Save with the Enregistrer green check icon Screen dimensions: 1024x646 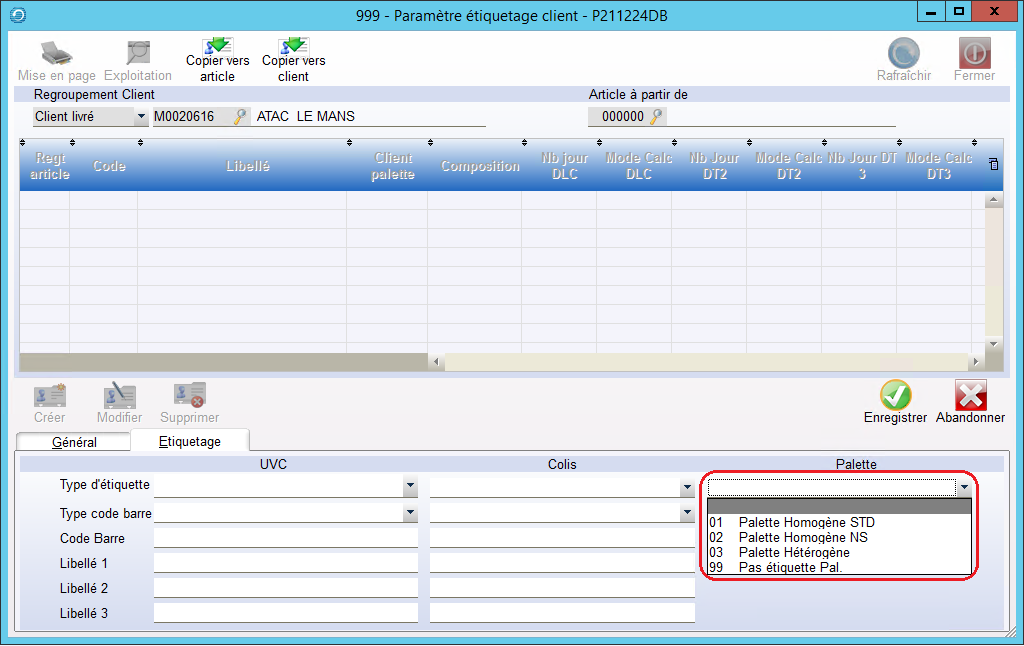tap(895, 395)
